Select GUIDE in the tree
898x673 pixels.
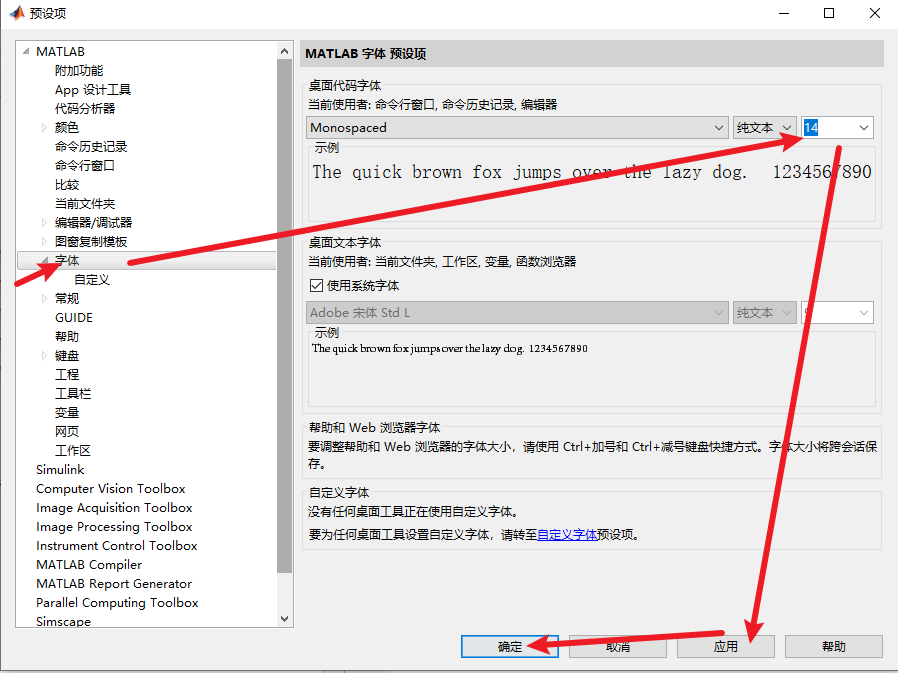coord(74,317)
